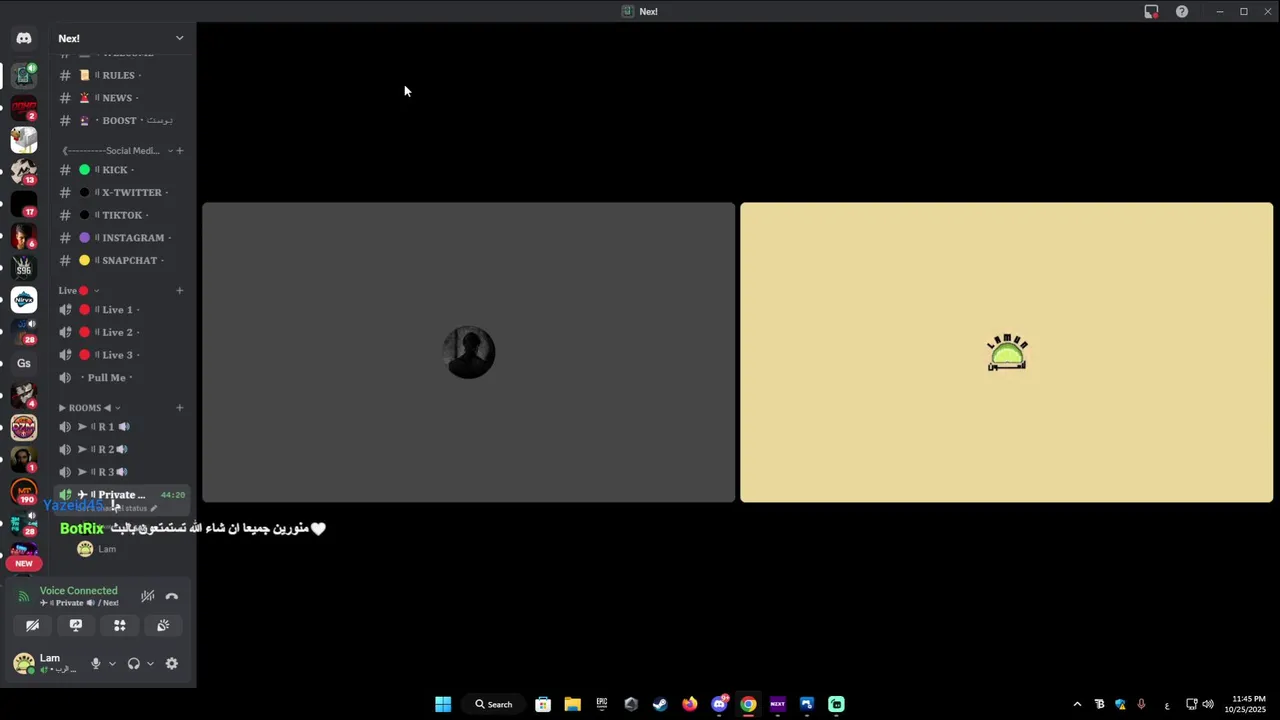
Task: Open the KICK channel
Action: click(x=123, y=170)
